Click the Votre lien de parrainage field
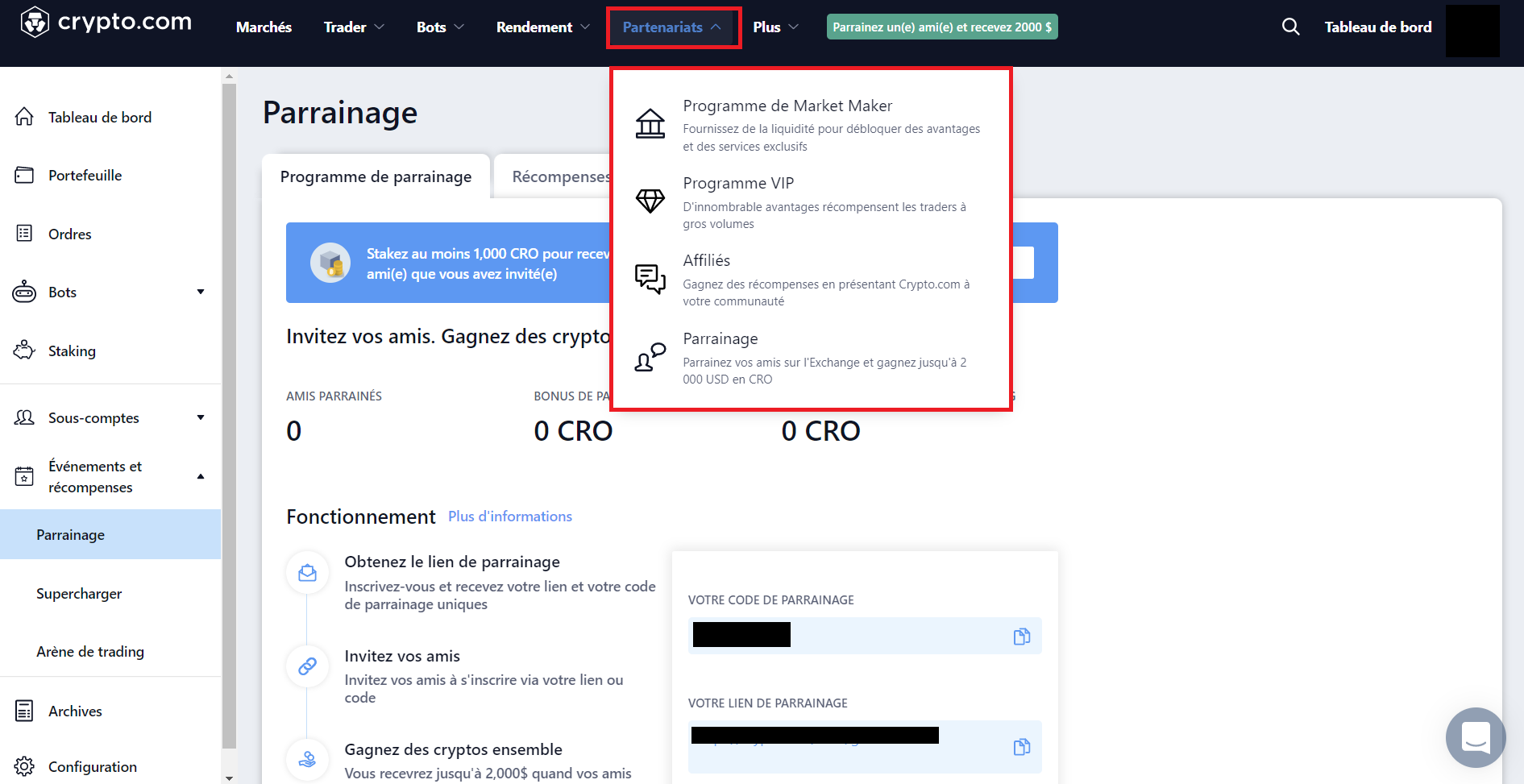This screenshot has height=784, width=1524. 864,747
